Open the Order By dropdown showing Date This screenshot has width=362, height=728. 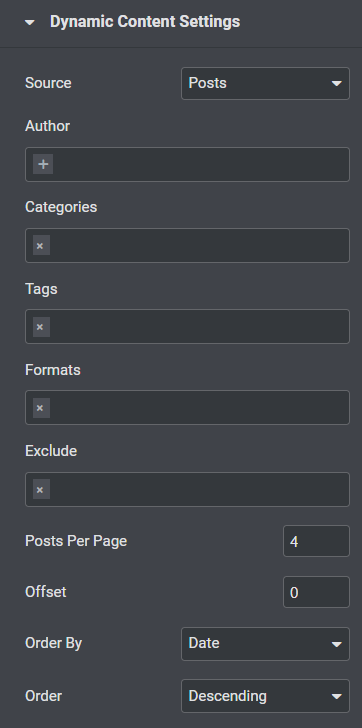[265, 644]
